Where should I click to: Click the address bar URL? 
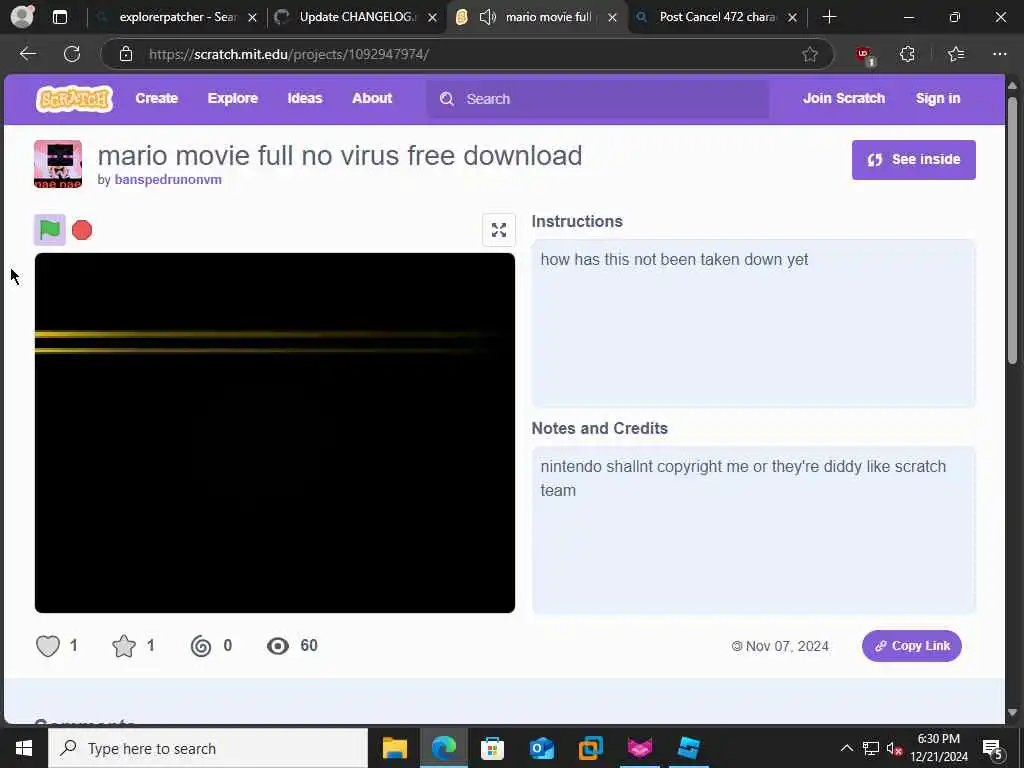(x=289, y=54)
